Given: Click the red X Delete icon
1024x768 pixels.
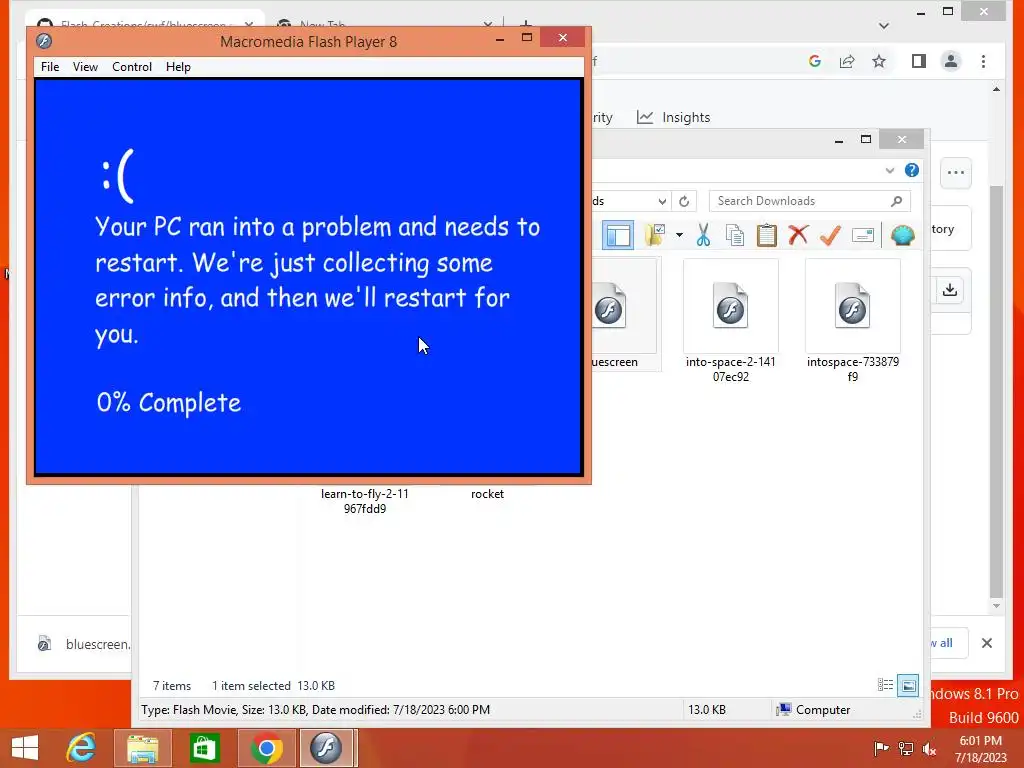Looking at the screenshot, I should click(798, 235).
